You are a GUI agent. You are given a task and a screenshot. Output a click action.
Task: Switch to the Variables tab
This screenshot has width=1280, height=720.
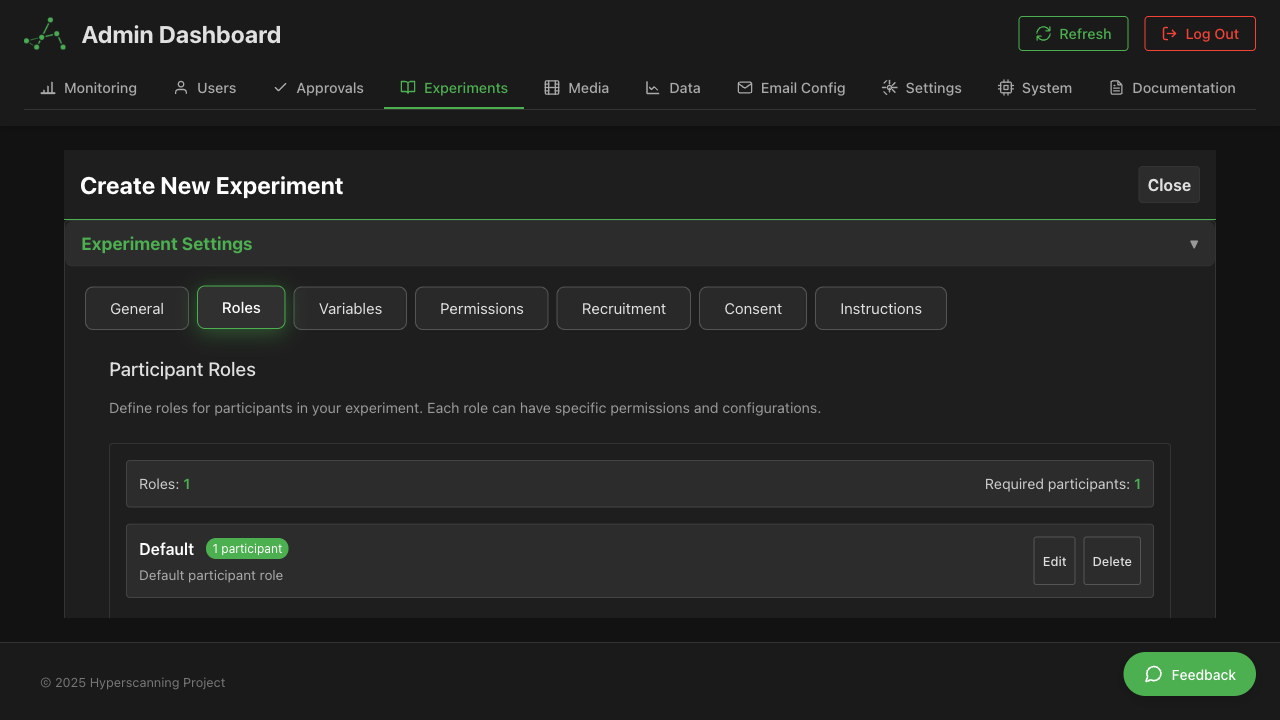pyautogui.click(x=349, y=308)
